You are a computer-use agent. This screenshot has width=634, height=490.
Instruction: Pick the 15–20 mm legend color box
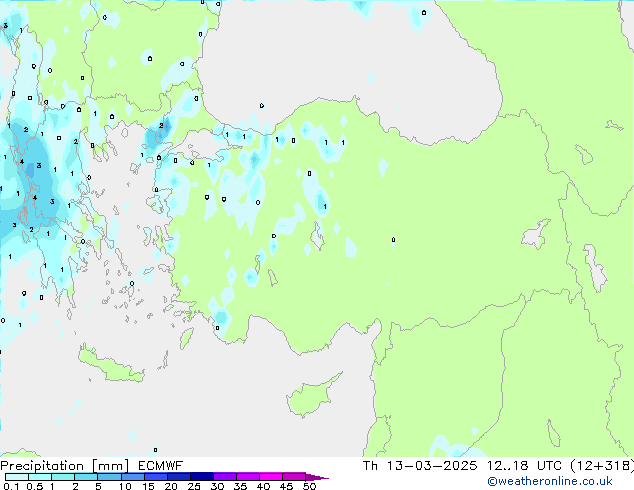(x=155, y=477)
